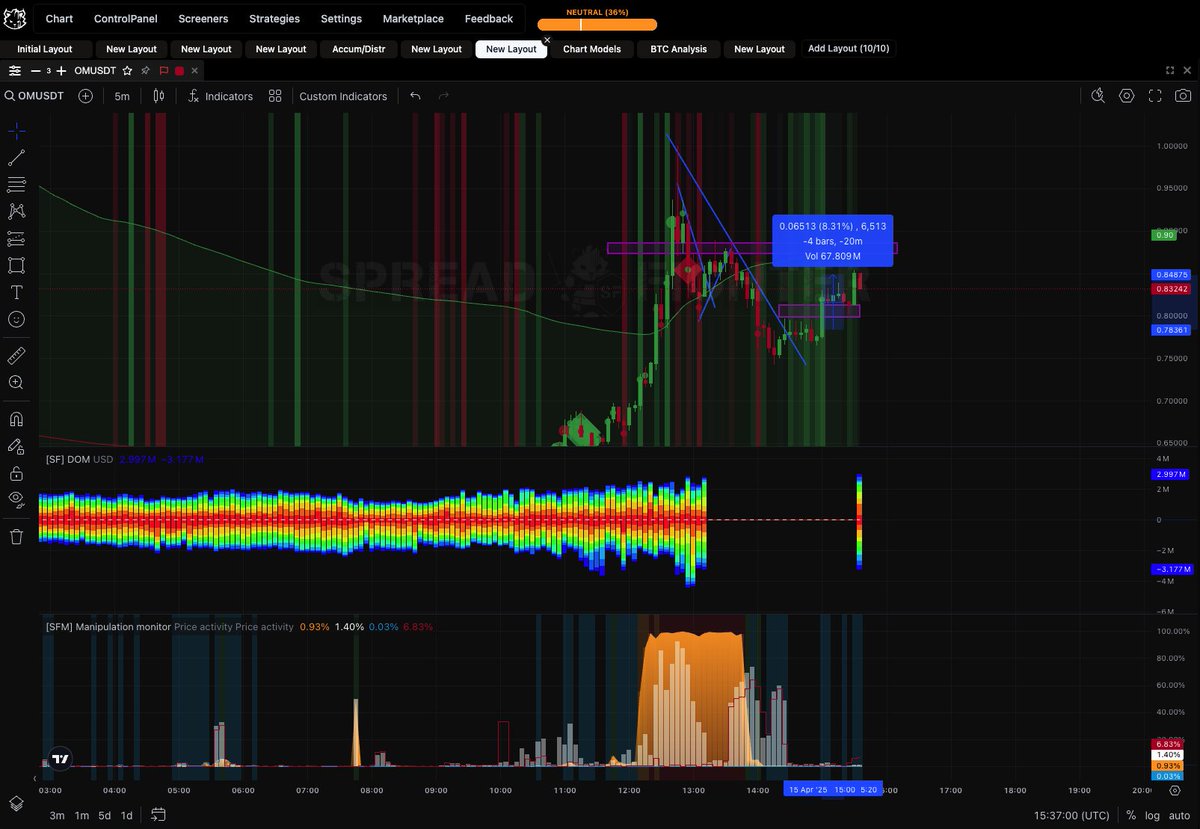Viewport: 1200px width, 829px height.
Task: Redo the last chart action
Action: click(443, 96)
